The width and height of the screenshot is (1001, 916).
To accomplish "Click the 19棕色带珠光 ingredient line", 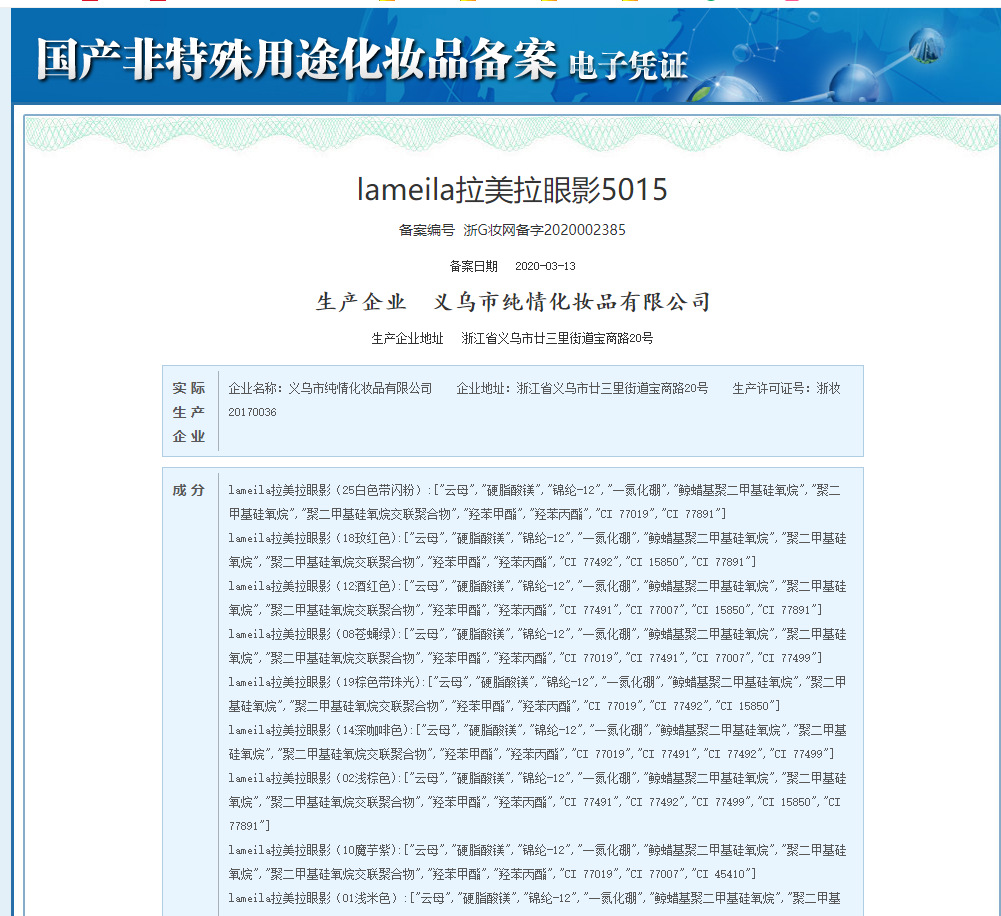I will tap(537, 693).
